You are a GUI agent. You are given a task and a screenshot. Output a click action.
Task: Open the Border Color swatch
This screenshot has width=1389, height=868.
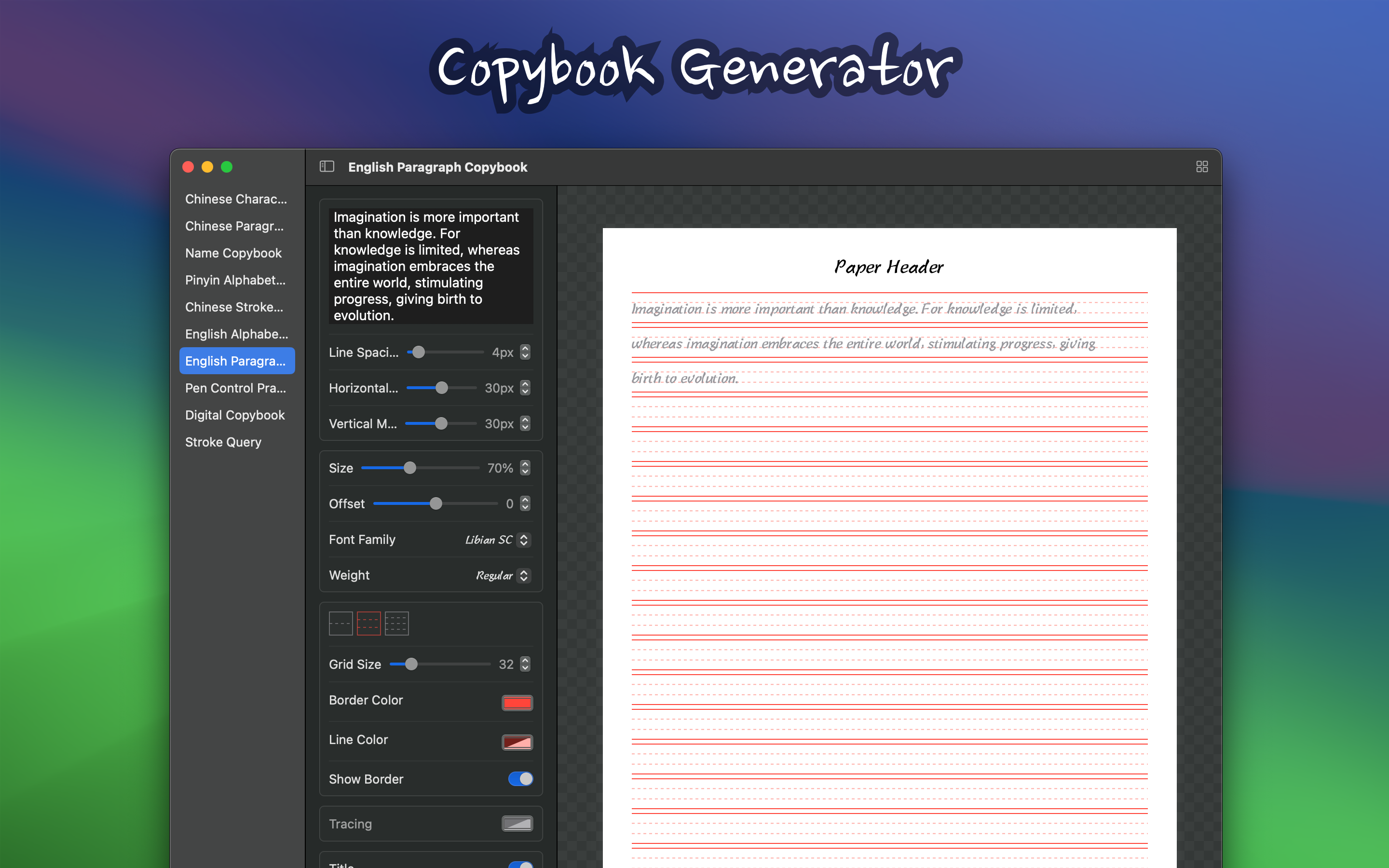tap(517, 703)
